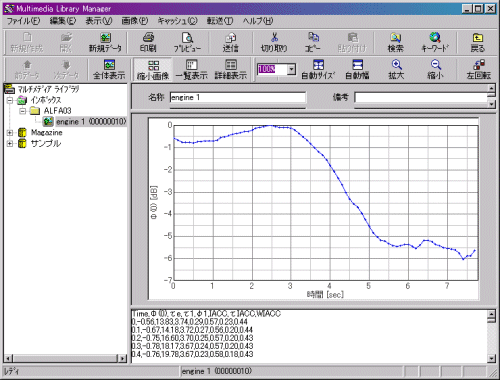
Task: Collapse the ALFA03 folder node
Action: 22,111
